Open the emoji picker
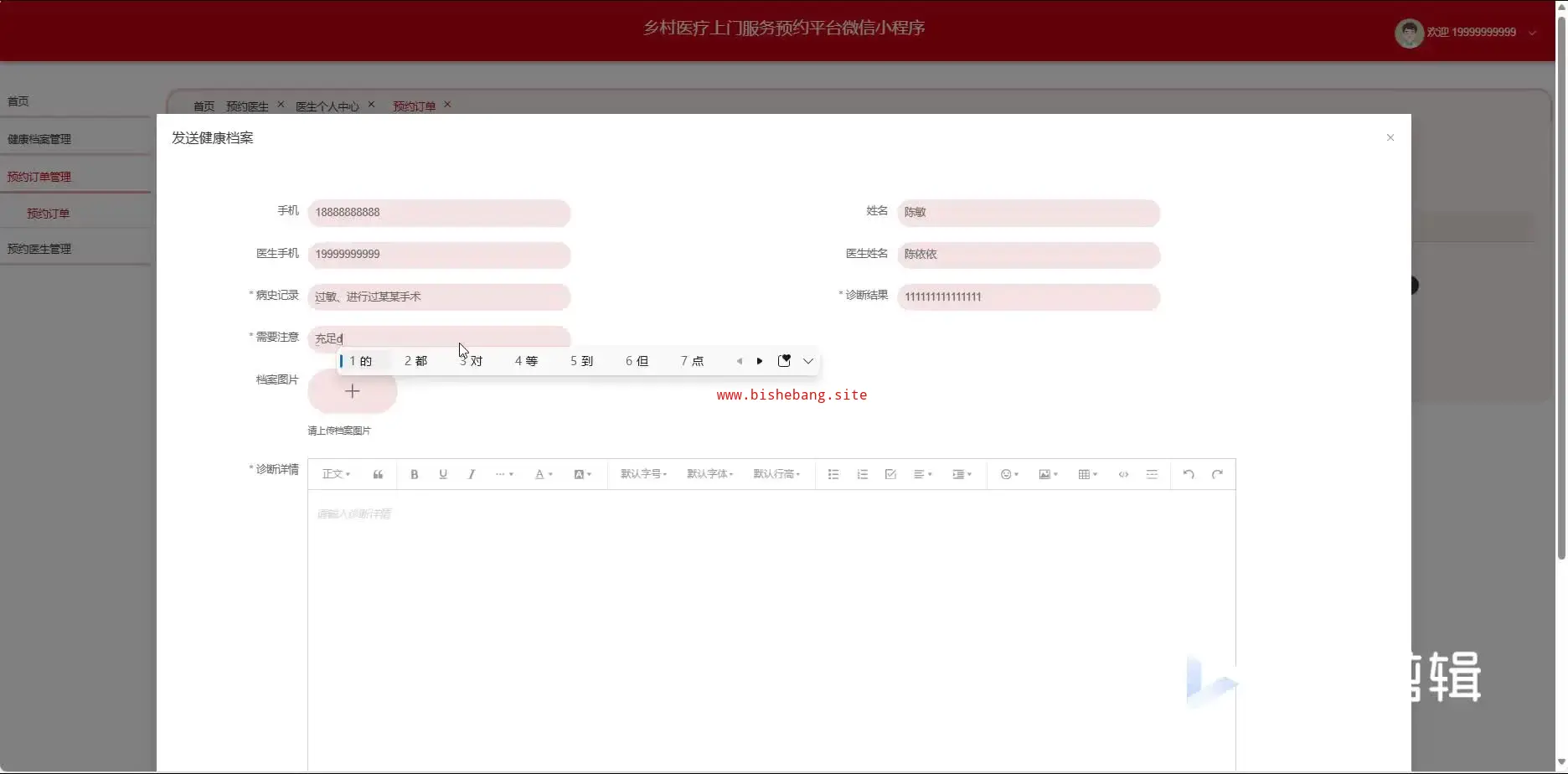Image resolution: width=1568 pixels, height=774 pixels. tap(1009, 474)
